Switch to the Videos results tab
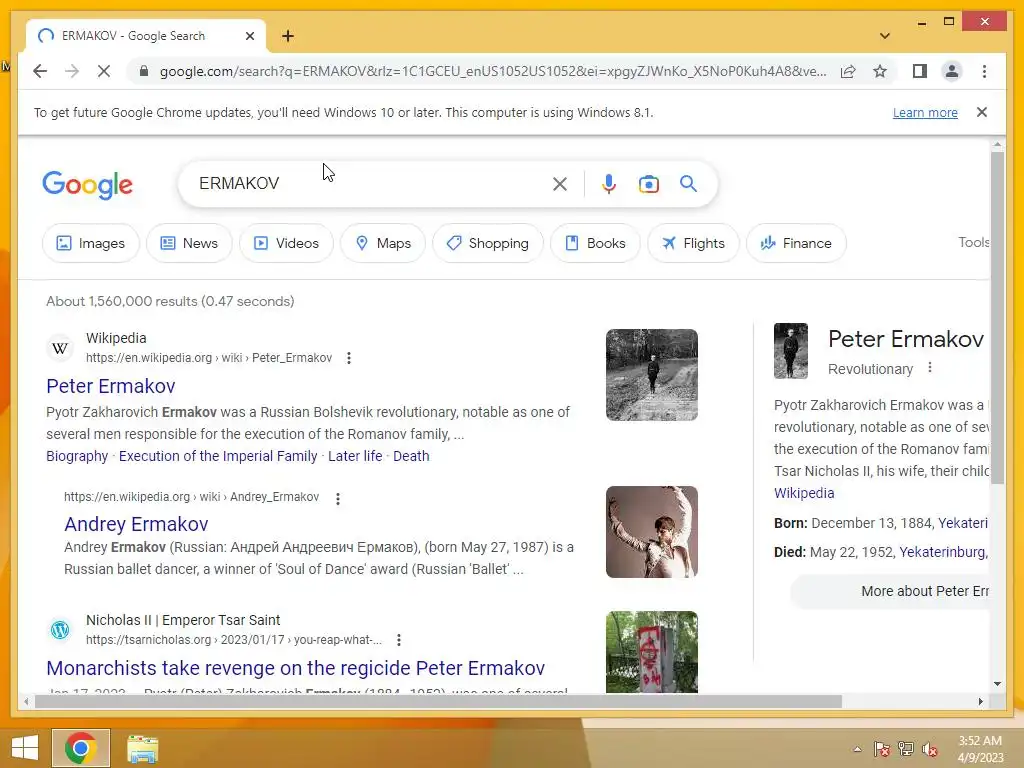The height and width of the screenshot is (768, 1024). click(286, 243)
